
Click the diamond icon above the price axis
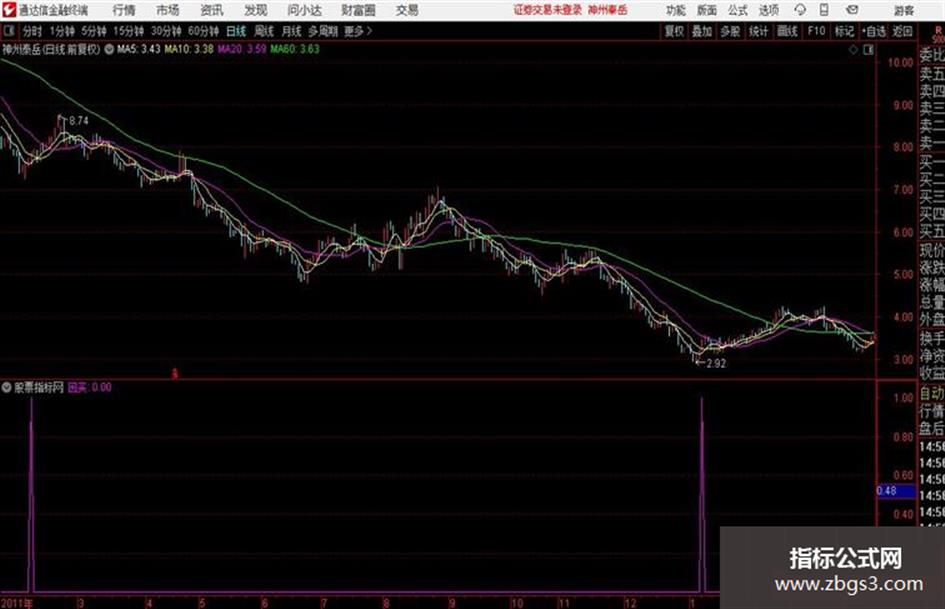coord(853,49)
